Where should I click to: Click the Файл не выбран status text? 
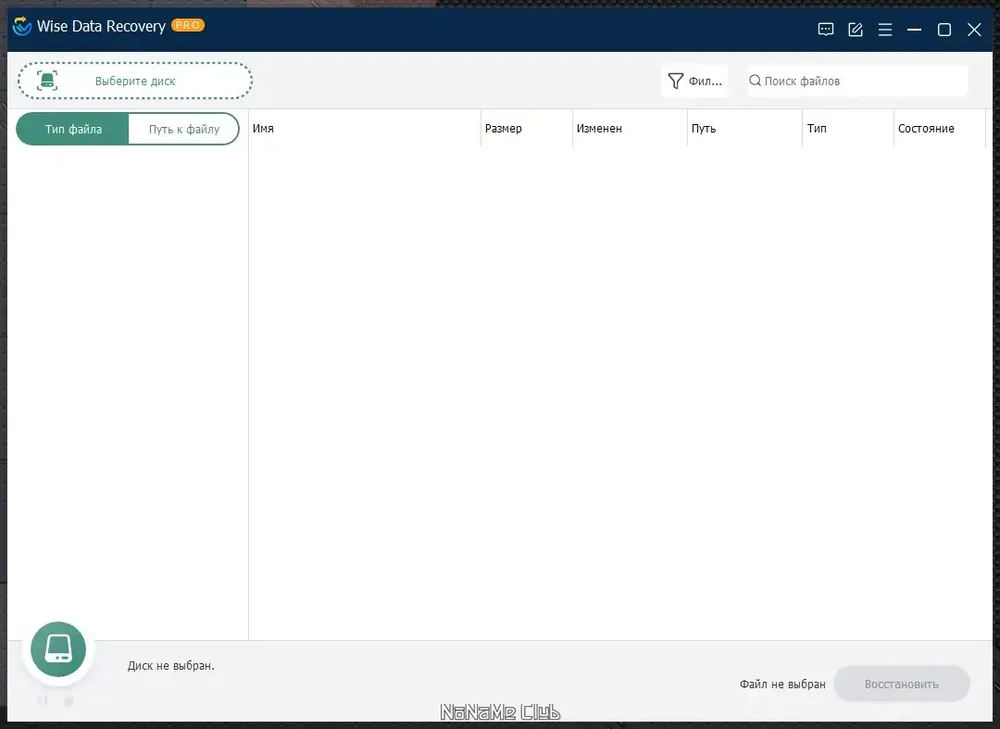tap(783, 684)
